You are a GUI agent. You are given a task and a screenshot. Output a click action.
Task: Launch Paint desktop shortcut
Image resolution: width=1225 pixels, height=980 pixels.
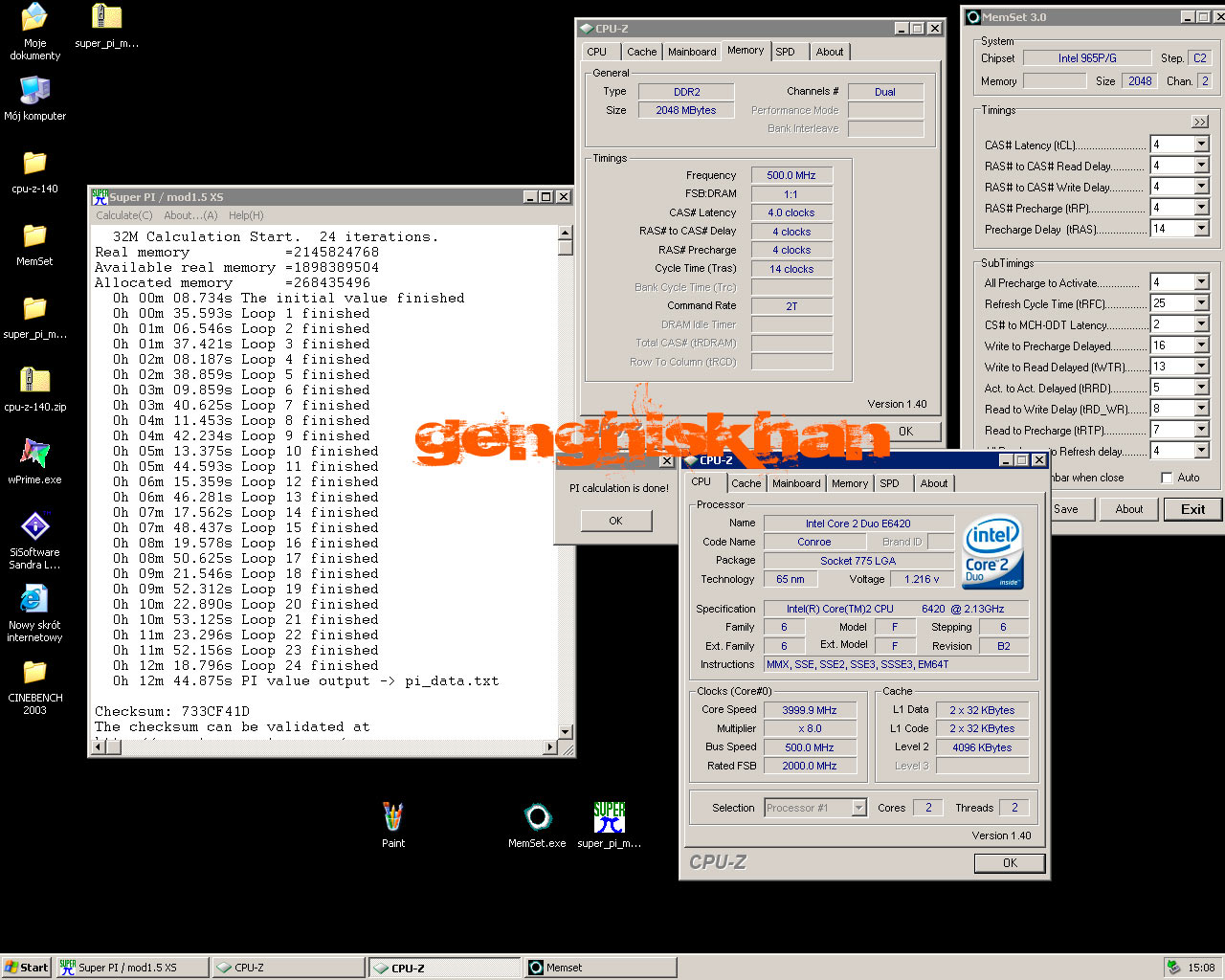393,825
